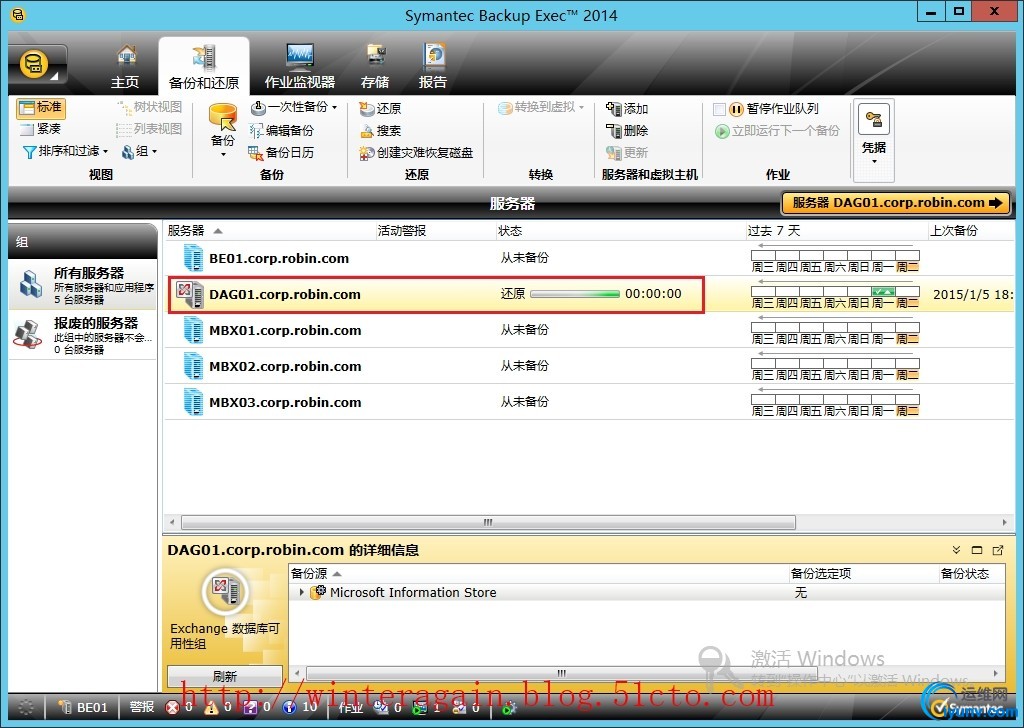Open the 报告 tab
This screenshot has height=728, width=1024.
pos(433,68)
